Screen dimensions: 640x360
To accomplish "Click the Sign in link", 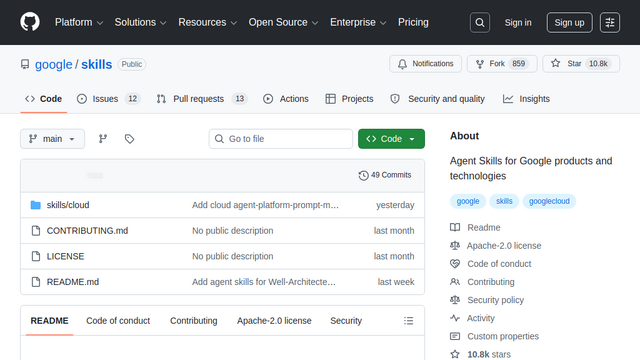I will click(518, 22).
